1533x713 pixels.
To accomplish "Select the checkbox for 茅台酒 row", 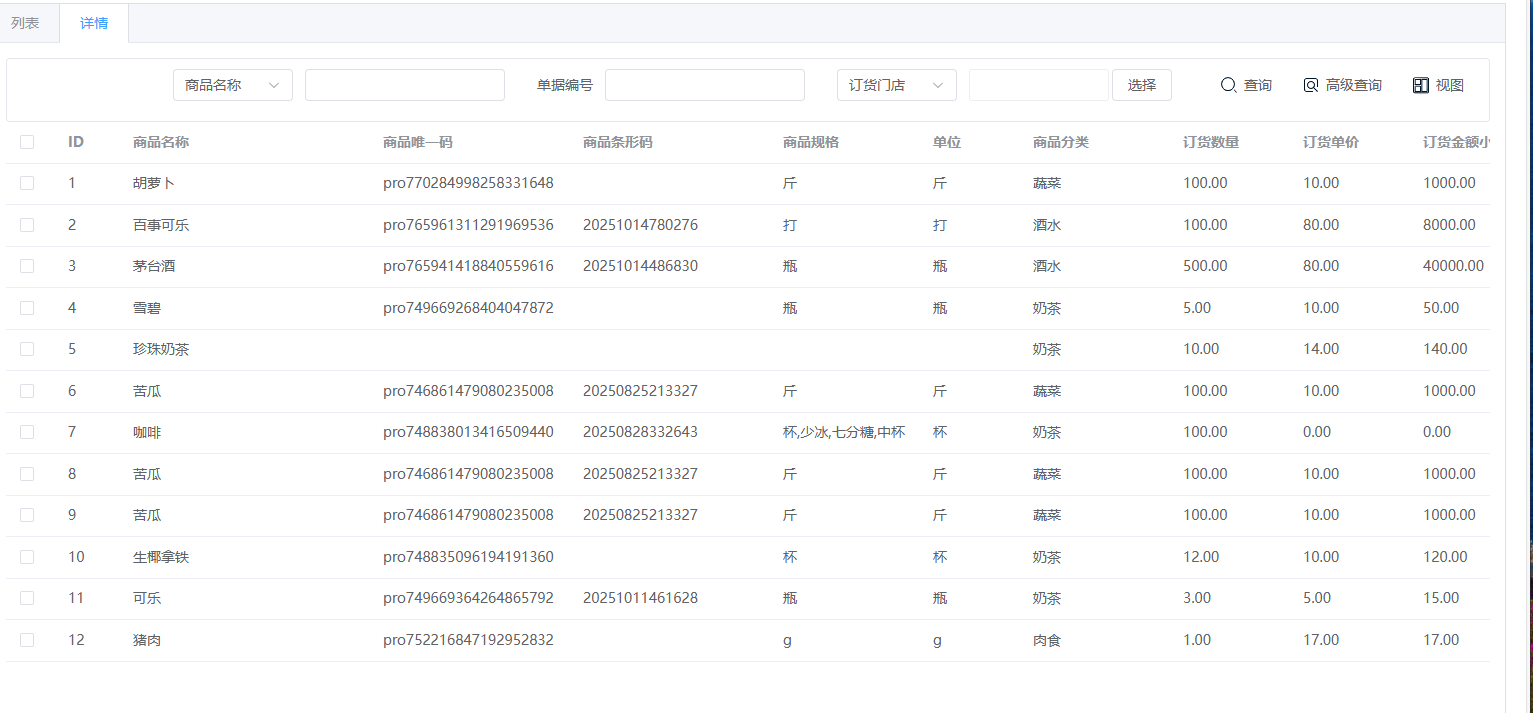I will (27, 266).
